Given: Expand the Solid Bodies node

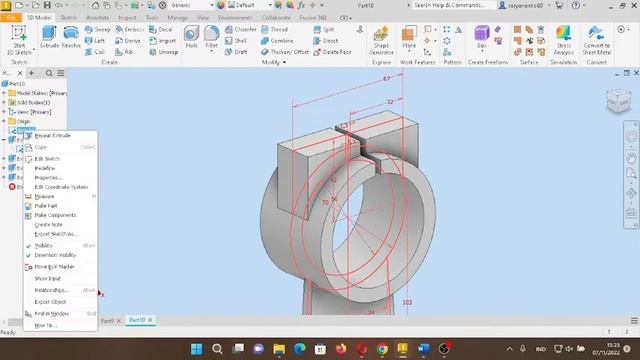Looking at the screenshot, I should tap(4, 102).
